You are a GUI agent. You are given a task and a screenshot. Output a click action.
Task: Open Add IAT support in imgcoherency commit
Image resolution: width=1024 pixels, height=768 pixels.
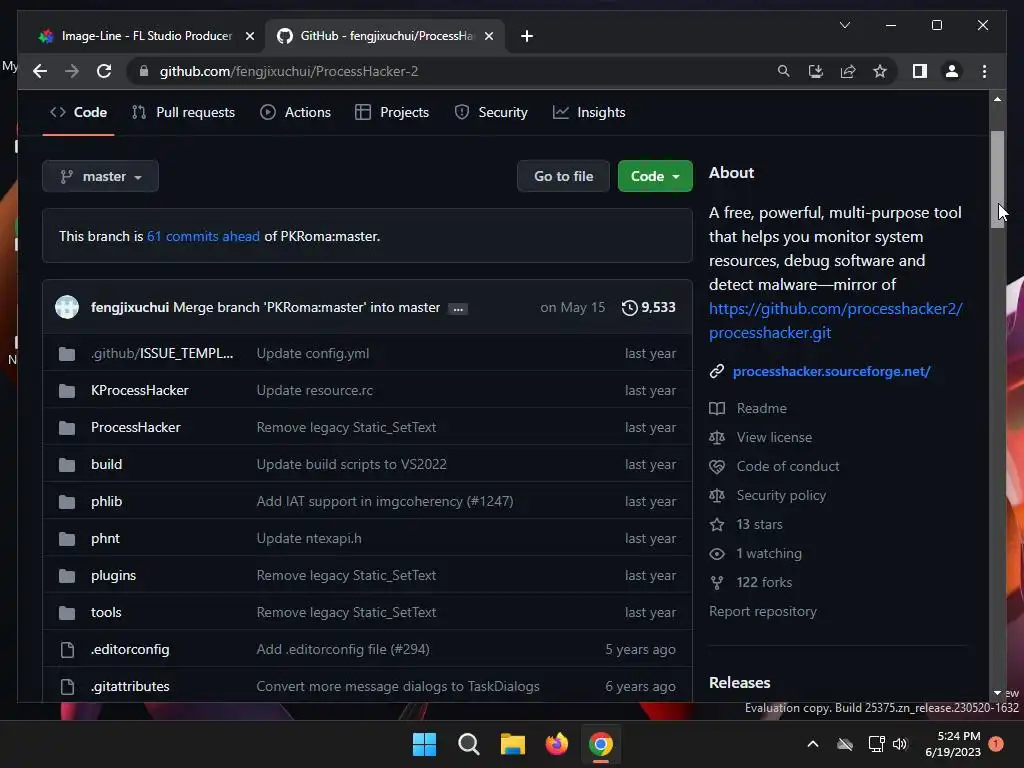click(385, 502)
